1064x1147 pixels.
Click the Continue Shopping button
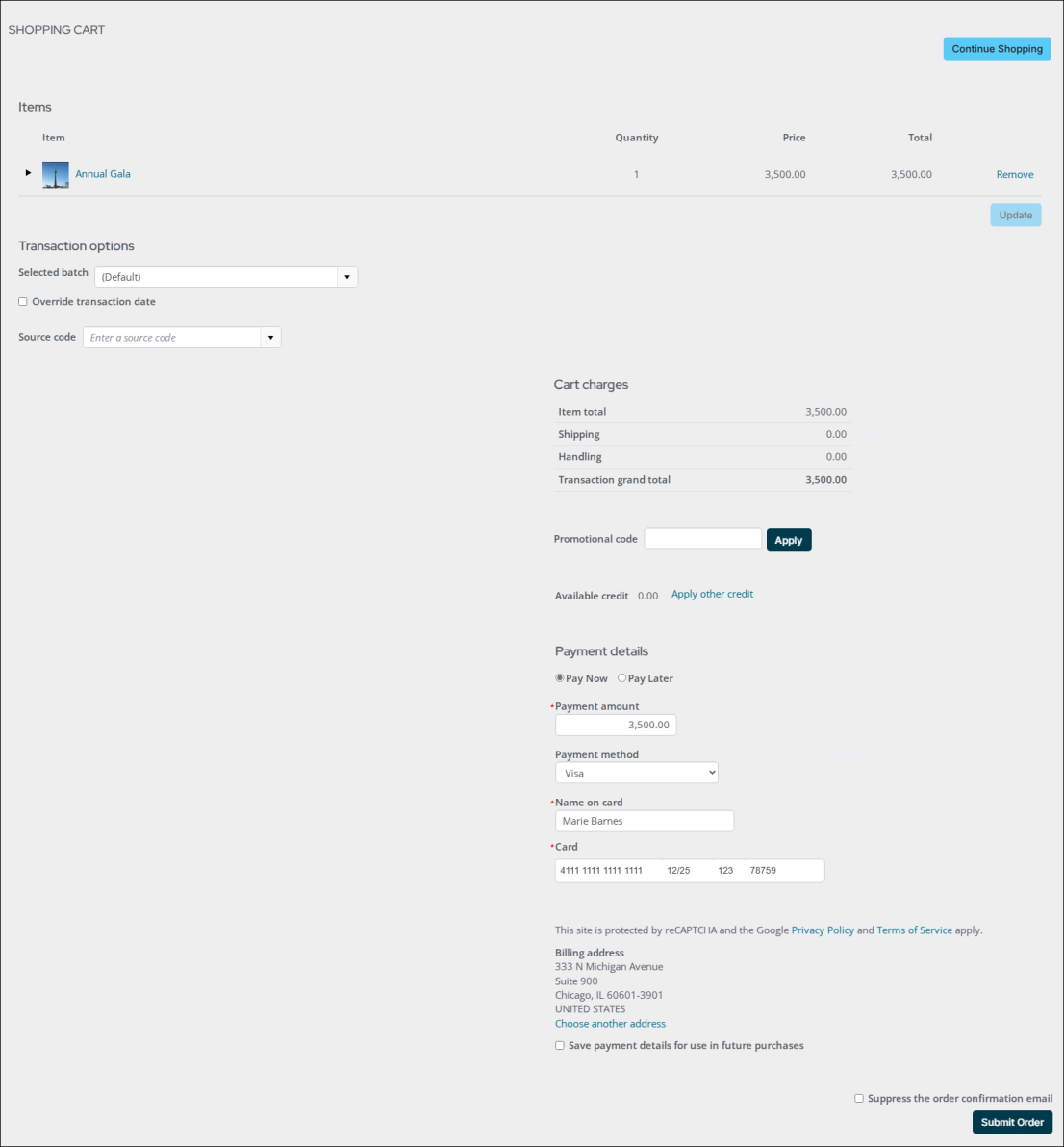[997, 49]
